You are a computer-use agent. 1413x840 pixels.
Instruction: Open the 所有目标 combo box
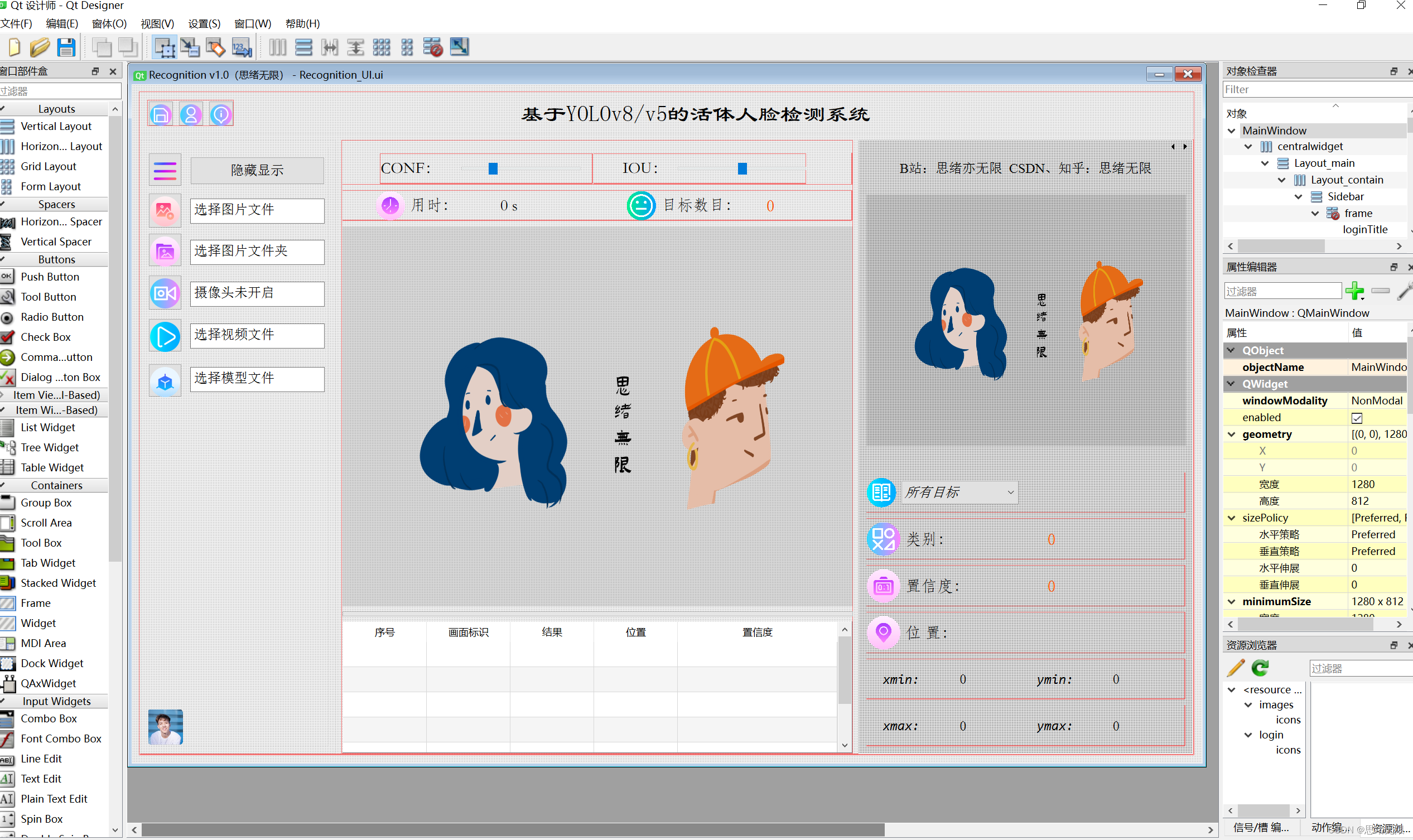coord(959,493)
